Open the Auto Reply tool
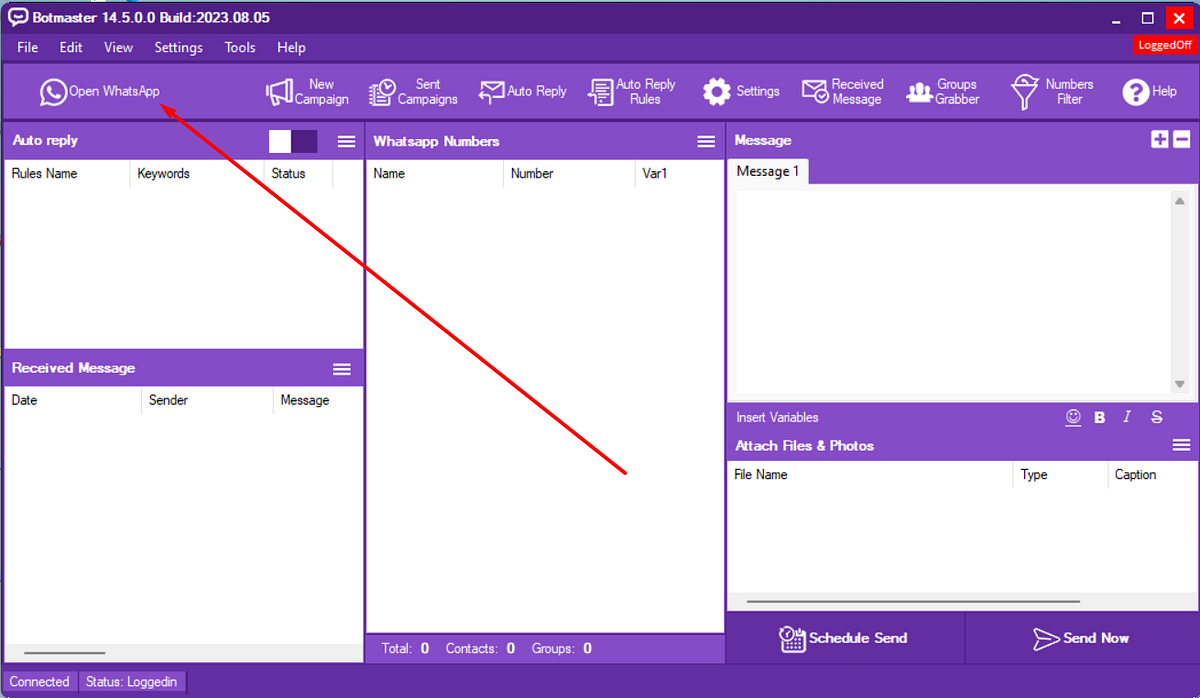 (523, 91)
